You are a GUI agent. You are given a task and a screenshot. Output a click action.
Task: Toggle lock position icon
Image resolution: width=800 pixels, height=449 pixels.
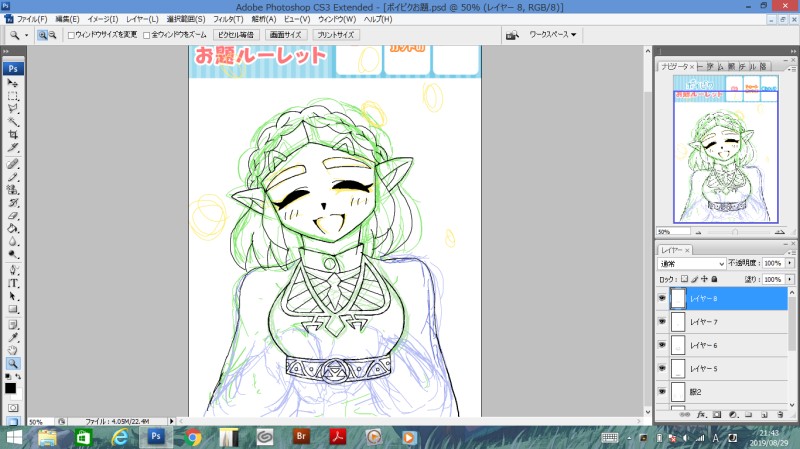[704, 279]
